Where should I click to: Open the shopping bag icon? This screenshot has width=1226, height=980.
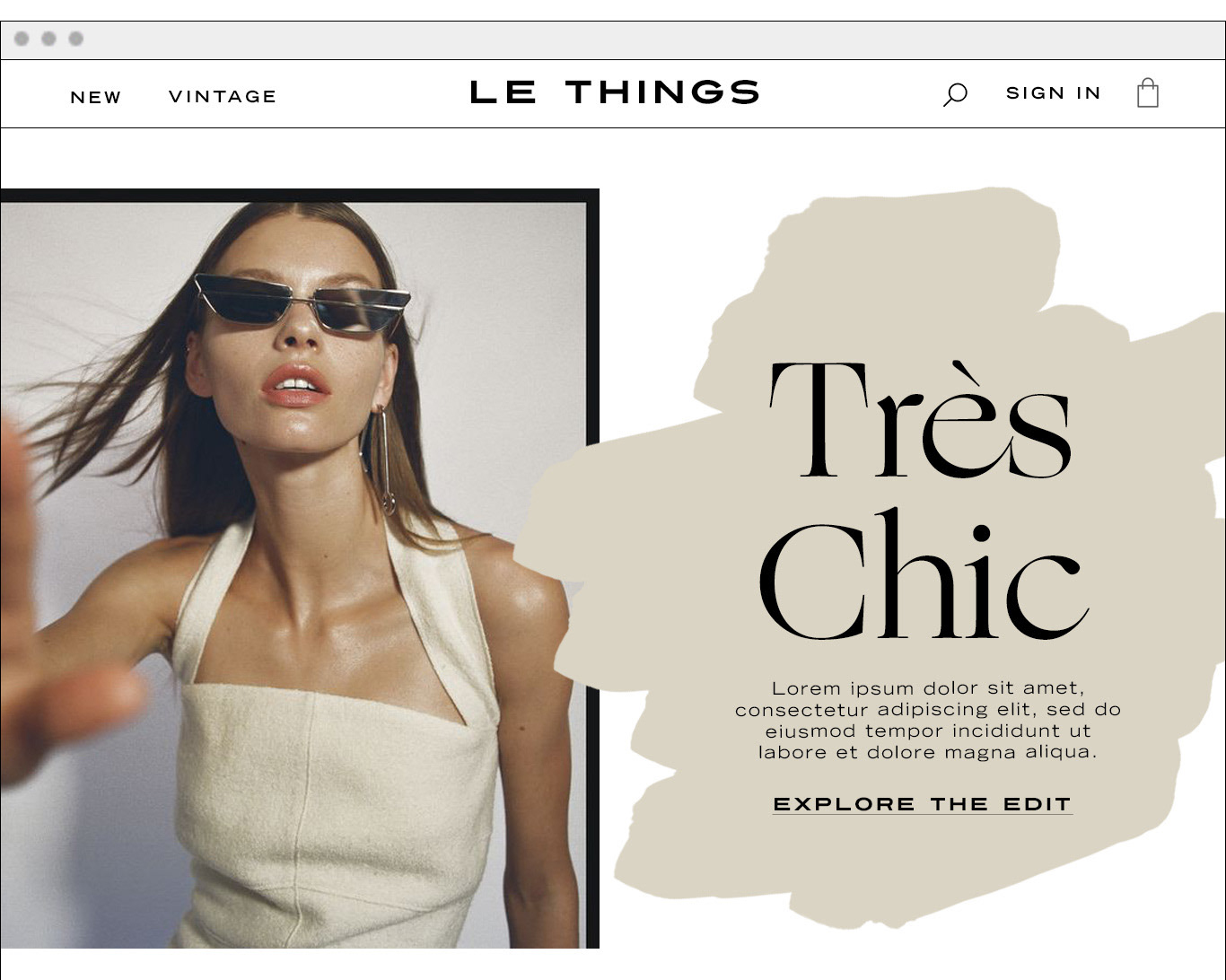(x=1147, y=92)
